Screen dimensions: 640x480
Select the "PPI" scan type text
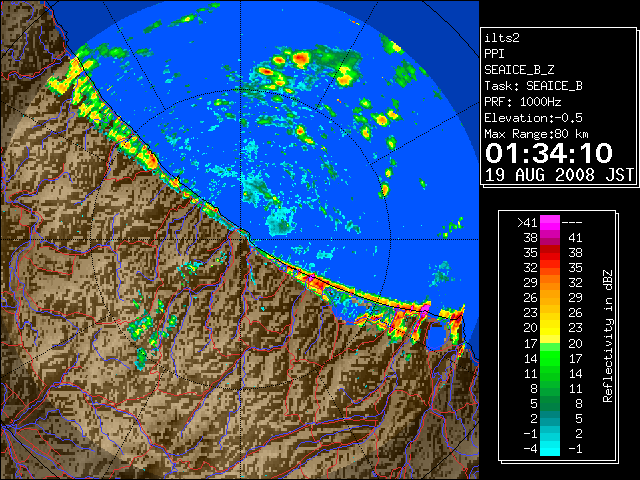494,54
